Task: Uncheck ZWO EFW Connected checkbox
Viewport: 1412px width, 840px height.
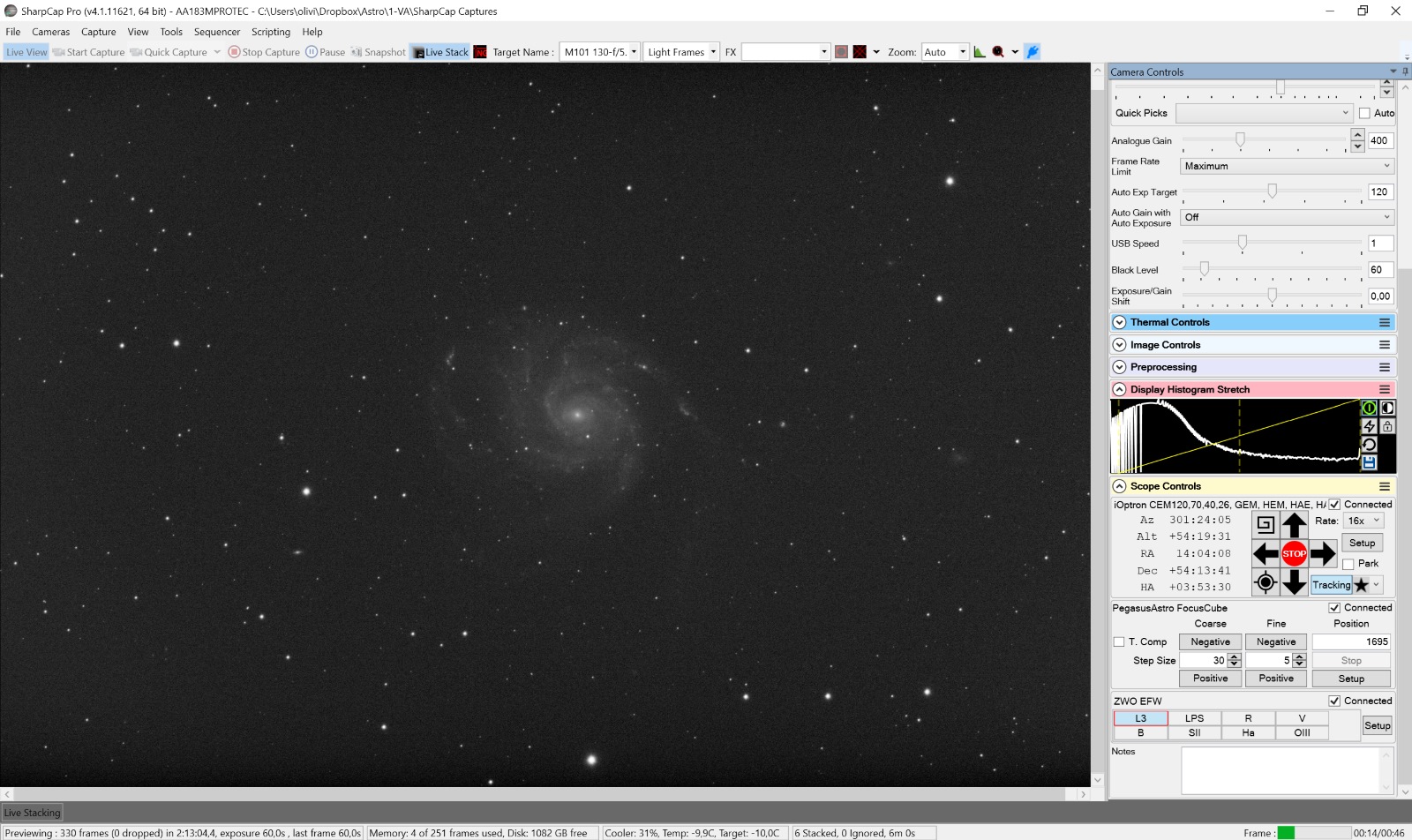Action: (x=1334, y=701)
